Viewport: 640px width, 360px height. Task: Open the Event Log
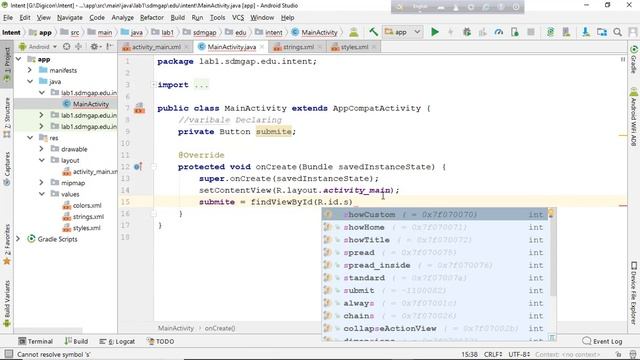tap(602, 341)
